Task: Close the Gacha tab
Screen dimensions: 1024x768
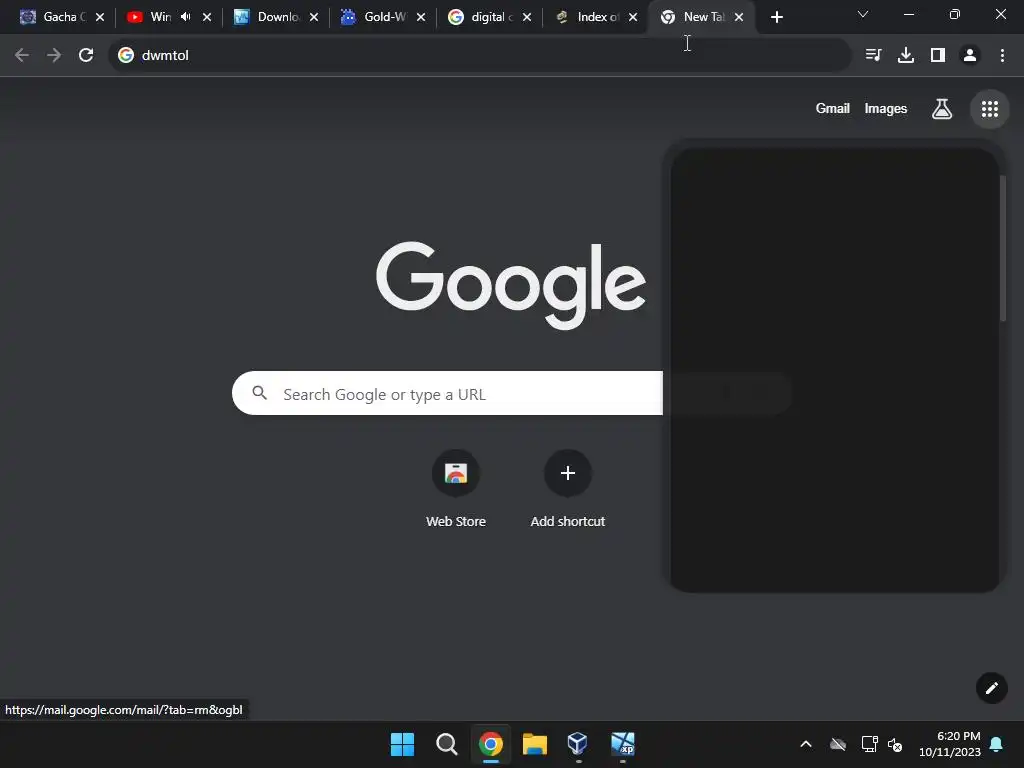Action: point(100,18)
